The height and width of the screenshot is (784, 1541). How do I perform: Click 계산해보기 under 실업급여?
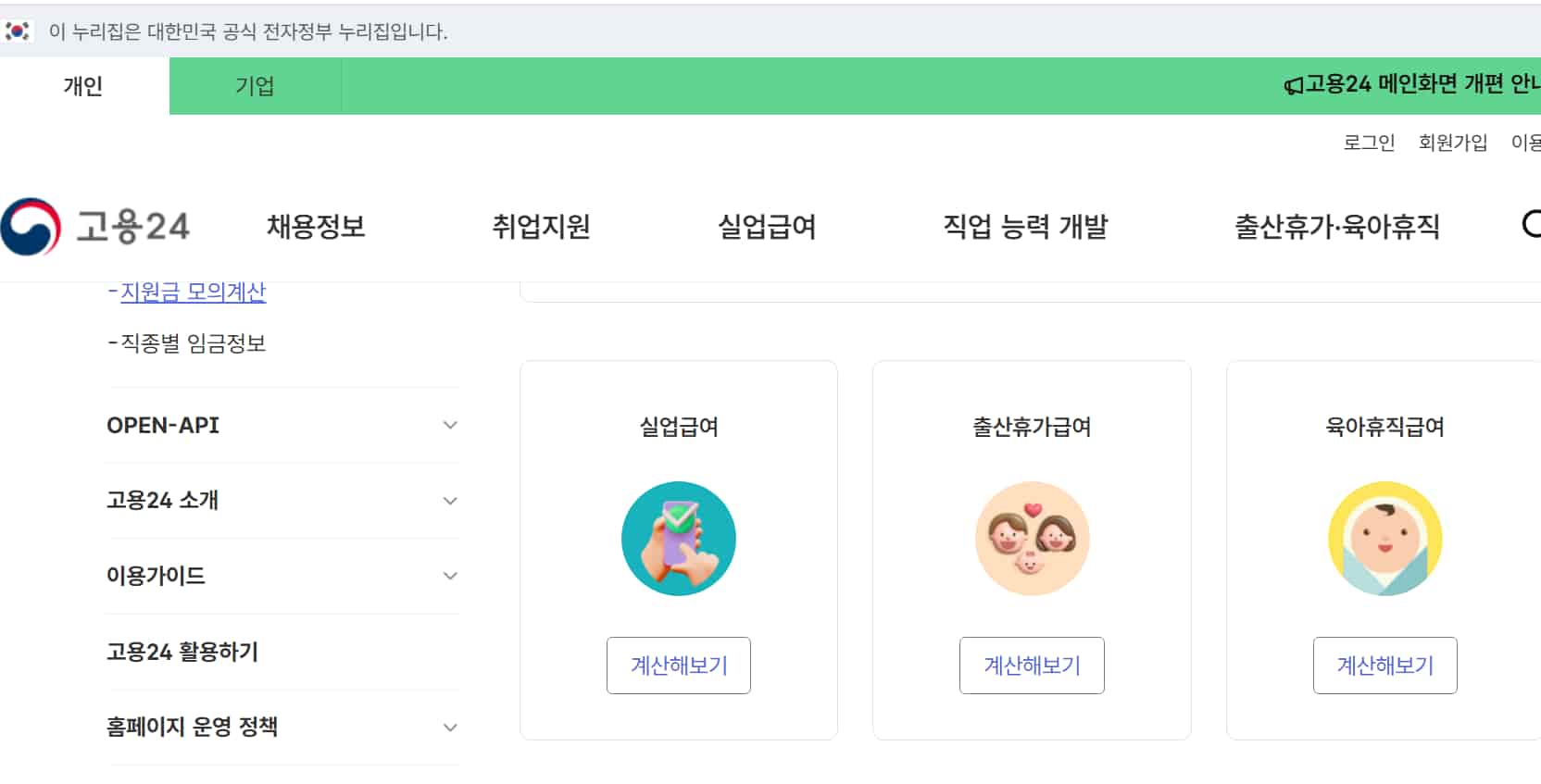(678, 665)
